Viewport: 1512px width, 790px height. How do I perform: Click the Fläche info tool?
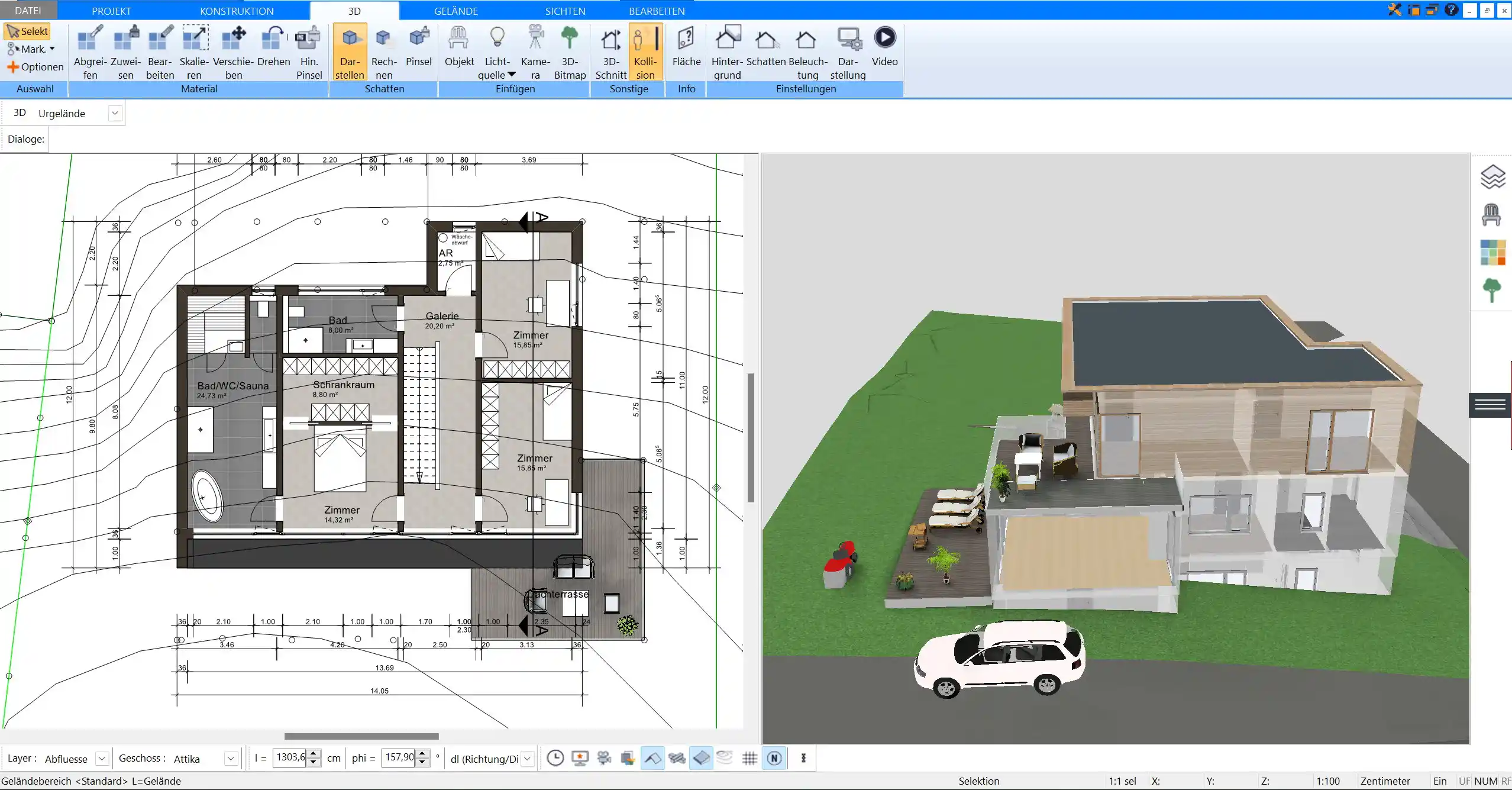tap(686, 46)
